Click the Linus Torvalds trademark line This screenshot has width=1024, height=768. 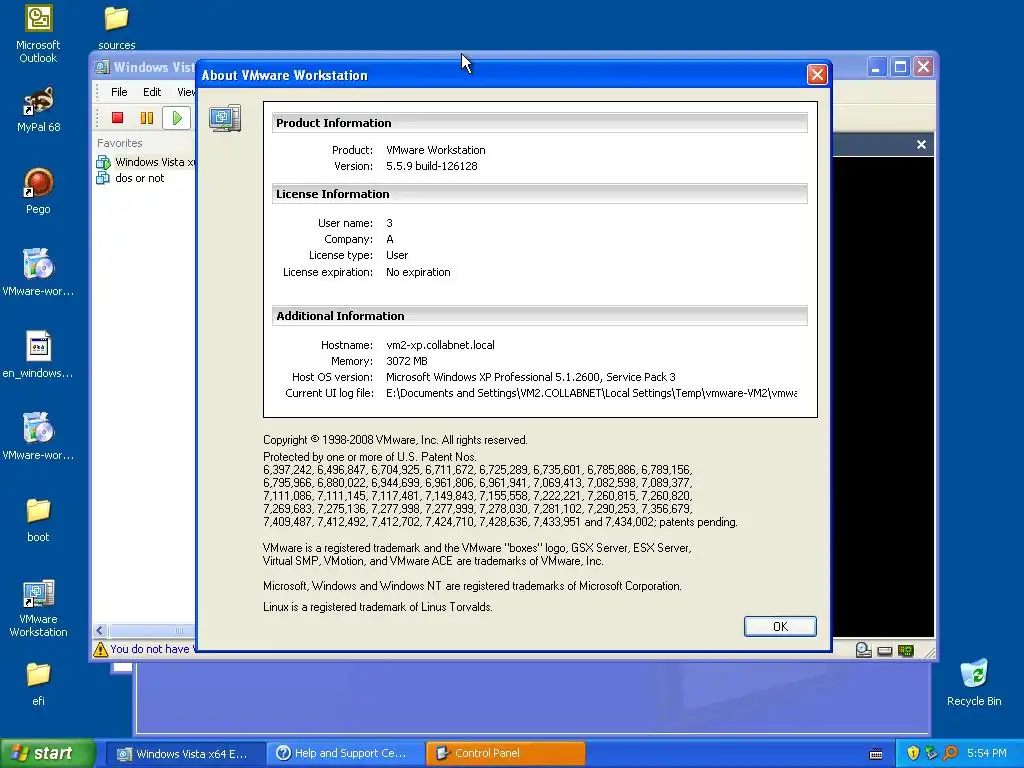tap(377, 607)
